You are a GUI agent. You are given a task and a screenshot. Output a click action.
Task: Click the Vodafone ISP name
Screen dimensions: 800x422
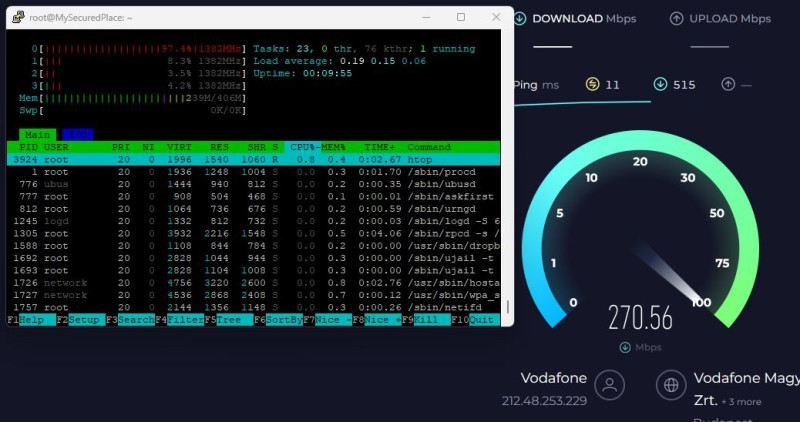click(x=554, y=378)
